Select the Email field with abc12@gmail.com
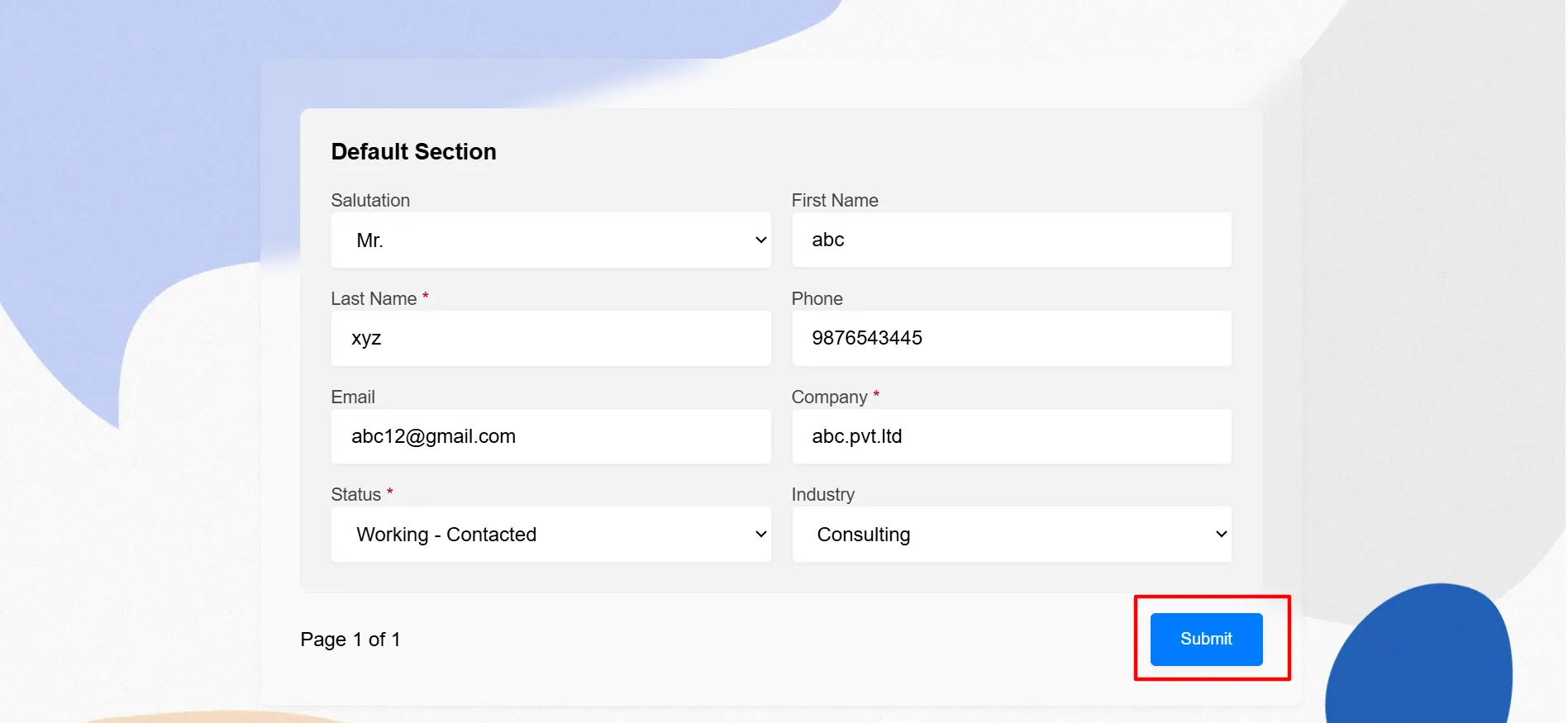Screen dimensions: 1568x723 [x=550, y=437]
